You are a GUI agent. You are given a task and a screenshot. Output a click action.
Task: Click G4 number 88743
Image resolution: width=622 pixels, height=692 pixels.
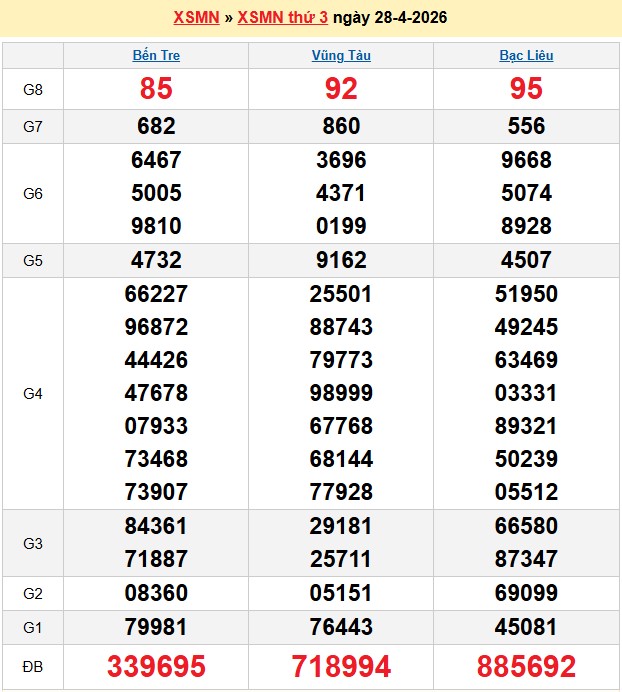click(x=341, y=327)
